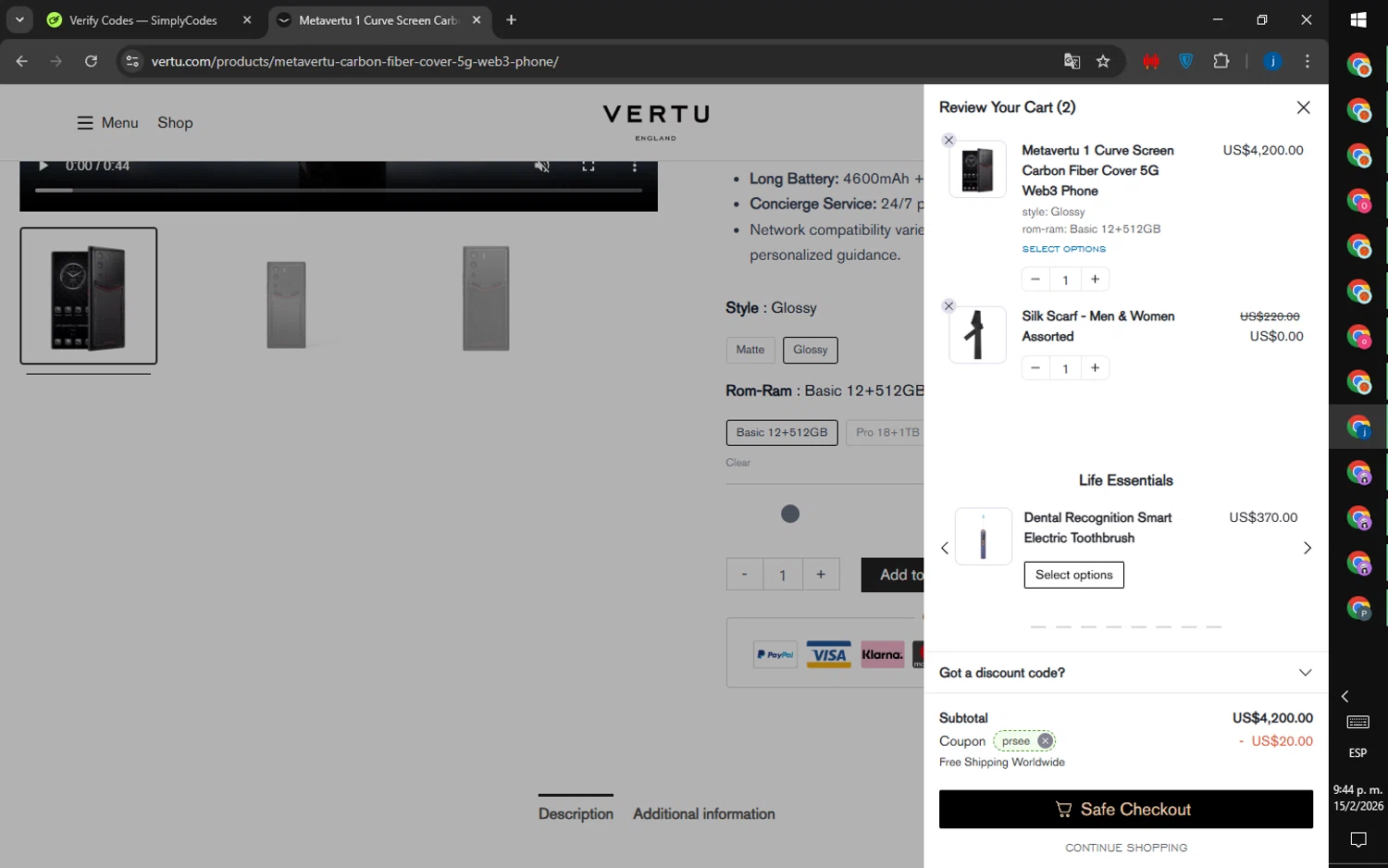
Task: Open Windows notification center
Action: [1358, 840]
